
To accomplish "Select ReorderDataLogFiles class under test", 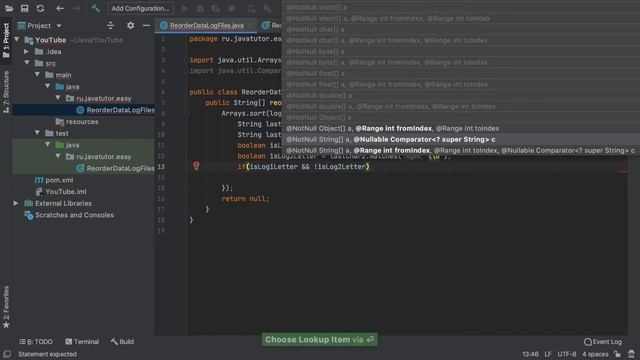I will [x=115, y=168].
